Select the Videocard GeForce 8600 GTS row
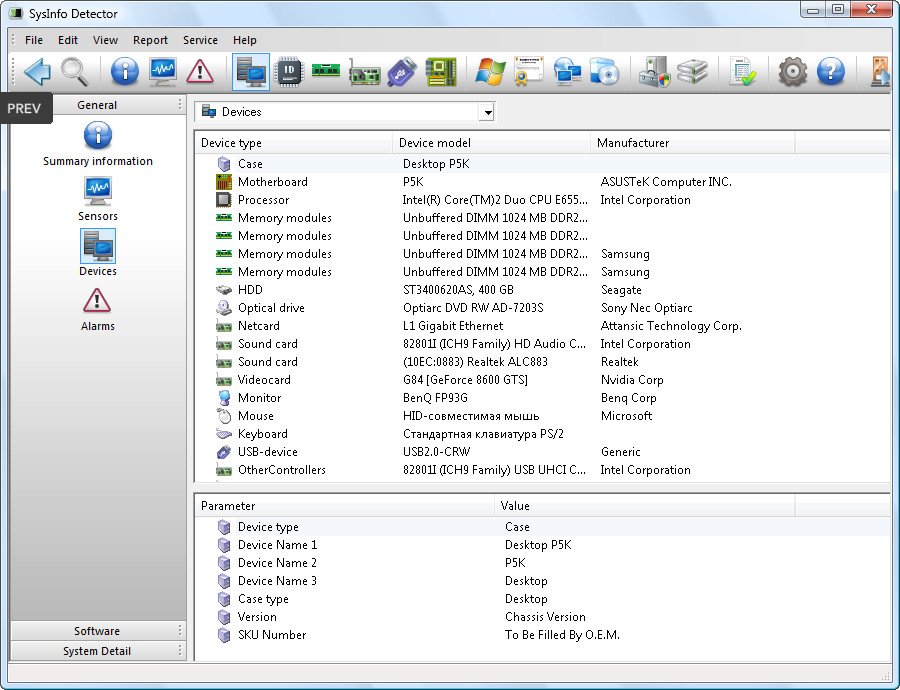The width and height of the screenshot is (900, 690). [x=542, y=379]
